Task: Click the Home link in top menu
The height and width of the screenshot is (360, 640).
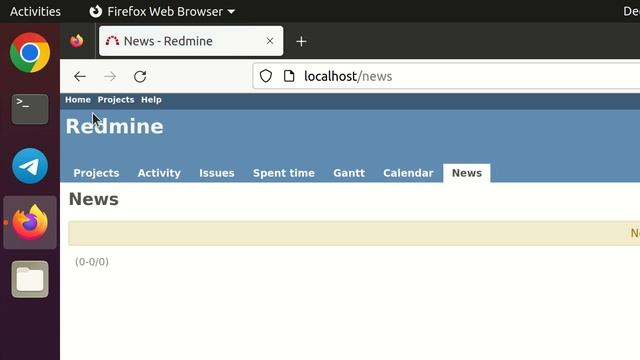Action: click(x=78, y=100)
